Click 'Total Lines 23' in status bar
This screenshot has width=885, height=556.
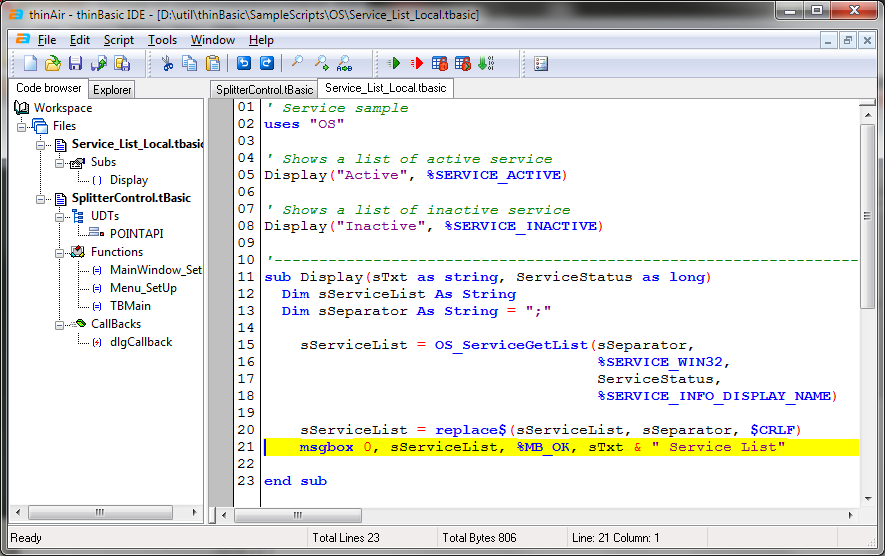pos(346,538)
